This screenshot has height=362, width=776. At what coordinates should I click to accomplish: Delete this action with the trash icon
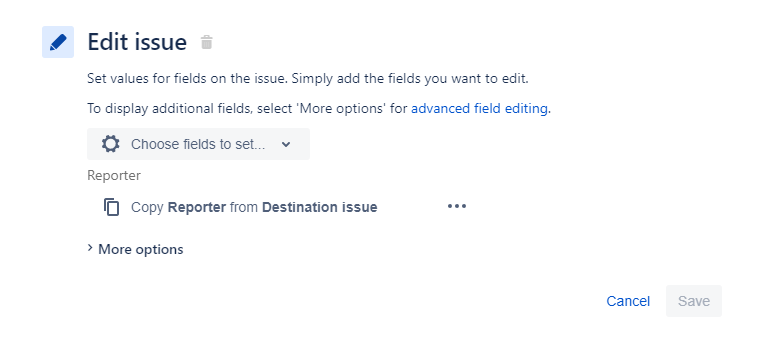[206, 42]
